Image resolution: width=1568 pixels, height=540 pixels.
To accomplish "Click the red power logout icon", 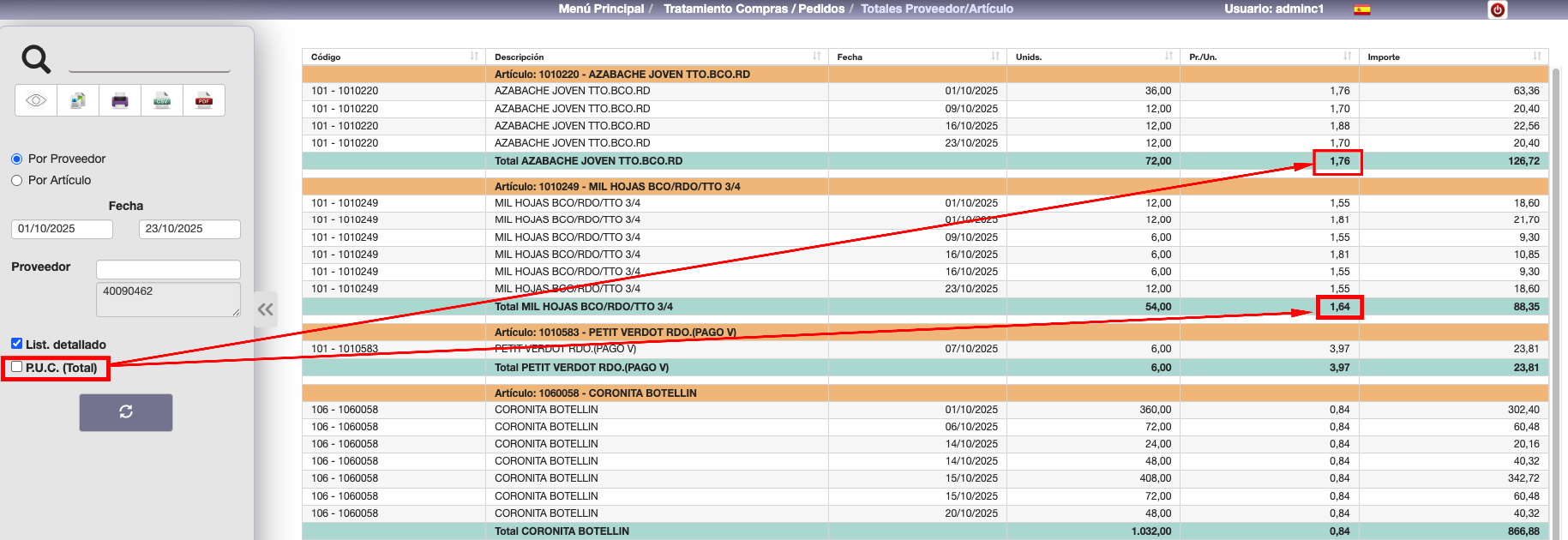I will click(1498, 9).
